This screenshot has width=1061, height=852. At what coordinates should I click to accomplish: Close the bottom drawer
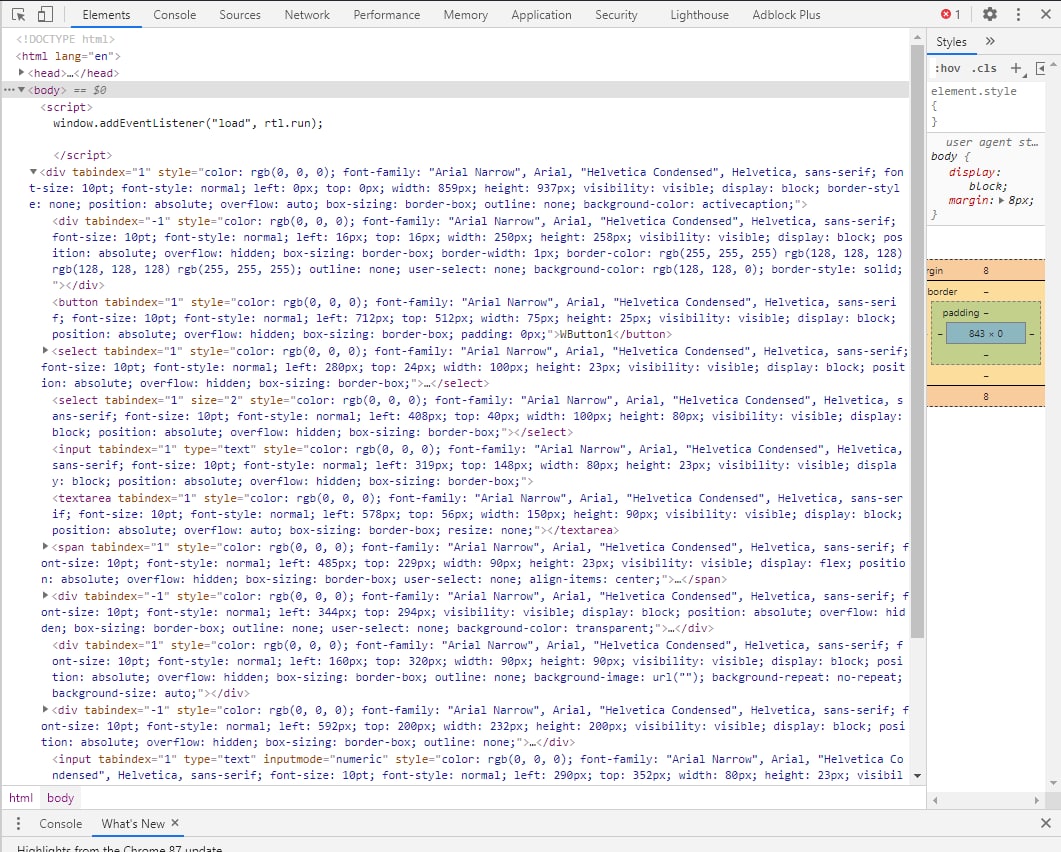pyautogui.click(x=1045, y=823)
